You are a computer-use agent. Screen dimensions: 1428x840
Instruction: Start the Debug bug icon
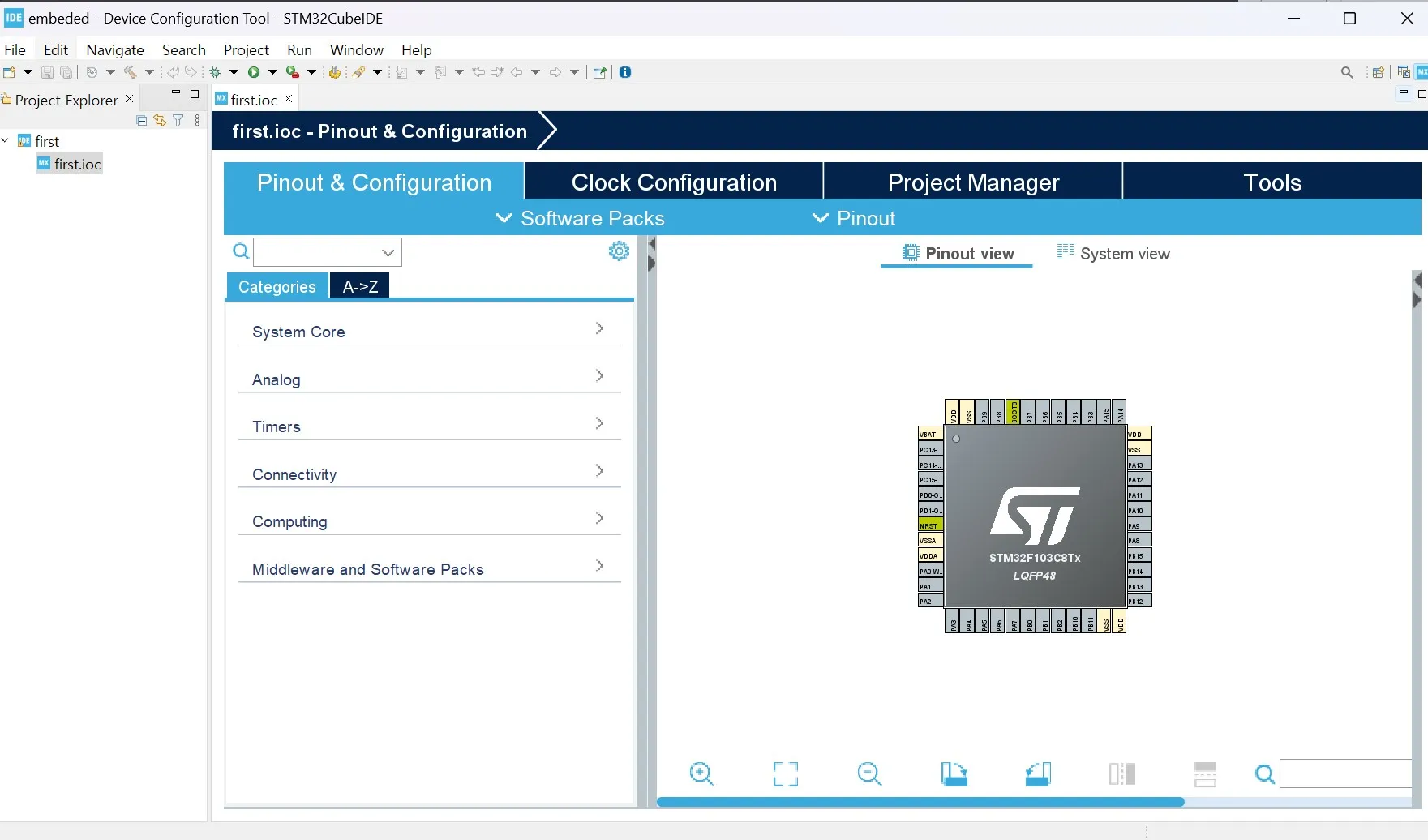tap(216, 72)
